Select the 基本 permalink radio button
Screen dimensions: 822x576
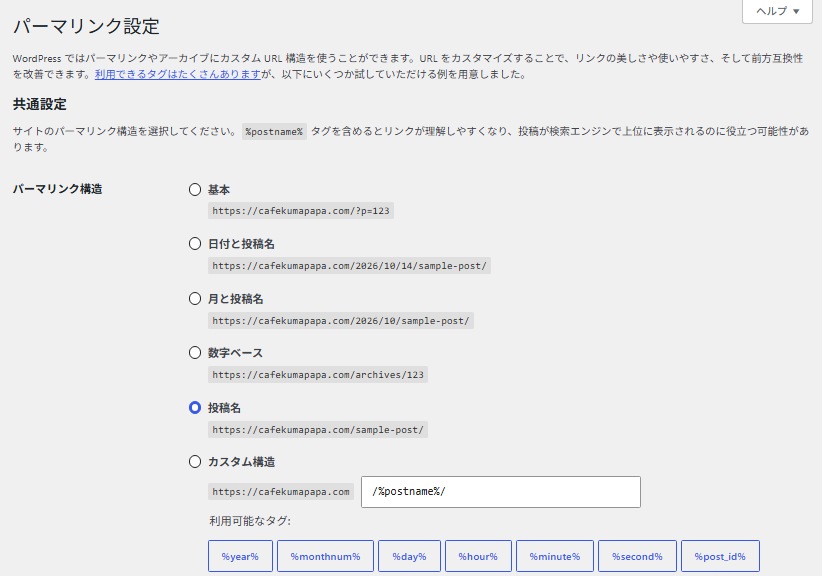pos(195,190)
